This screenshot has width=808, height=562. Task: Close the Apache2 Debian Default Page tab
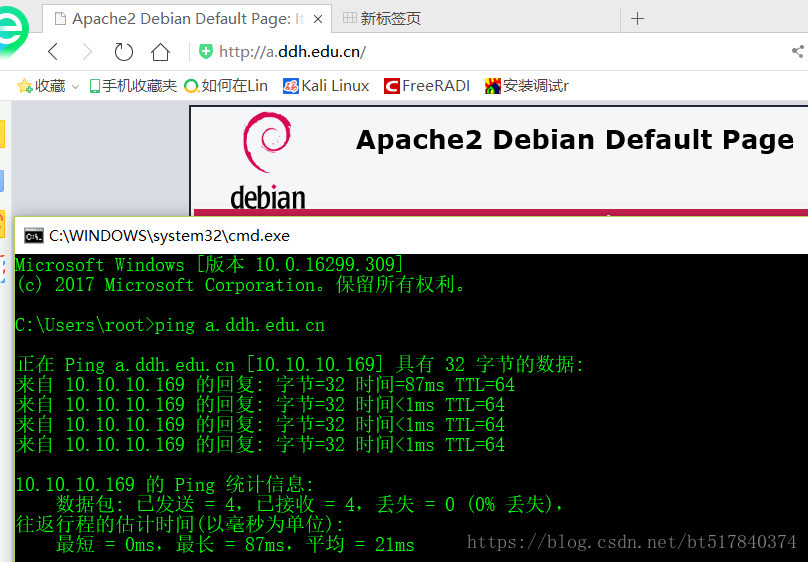[318, 19]
